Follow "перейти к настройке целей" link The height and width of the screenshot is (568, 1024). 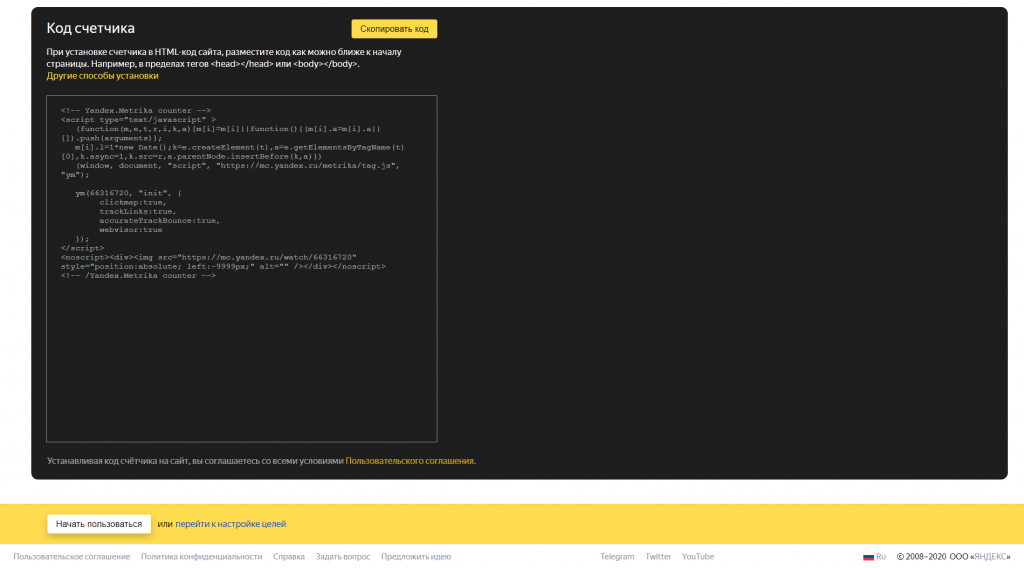tap(231, 524)
